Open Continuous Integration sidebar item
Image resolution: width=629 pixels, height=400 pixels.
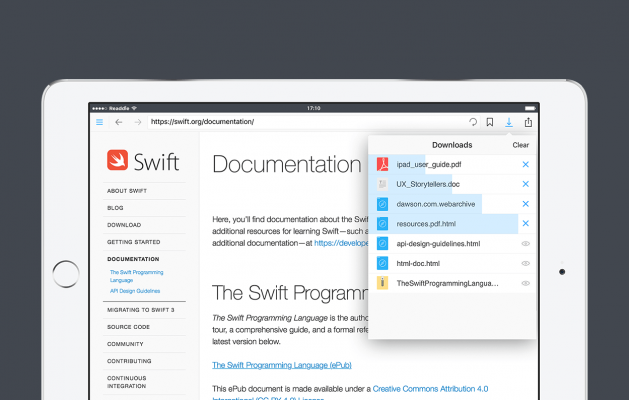[x=127, y=382]
